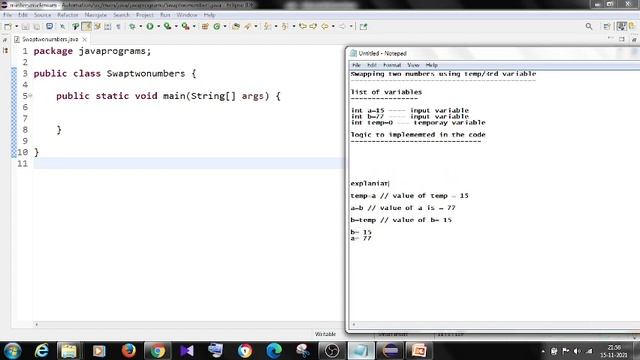640x360 pixels.
Task: Open Notepad's View menu
Action: click(413, 65)
